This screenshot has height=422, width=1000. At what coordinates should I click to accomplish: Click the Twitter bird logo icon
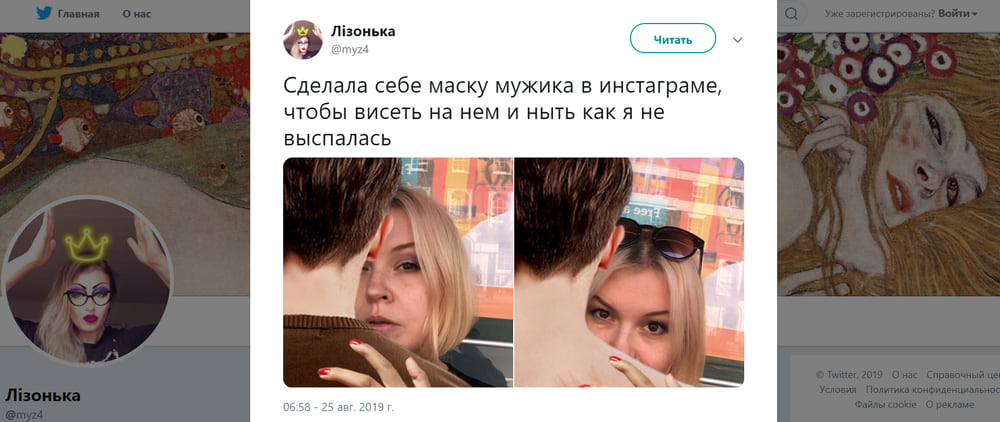(43, 13)
